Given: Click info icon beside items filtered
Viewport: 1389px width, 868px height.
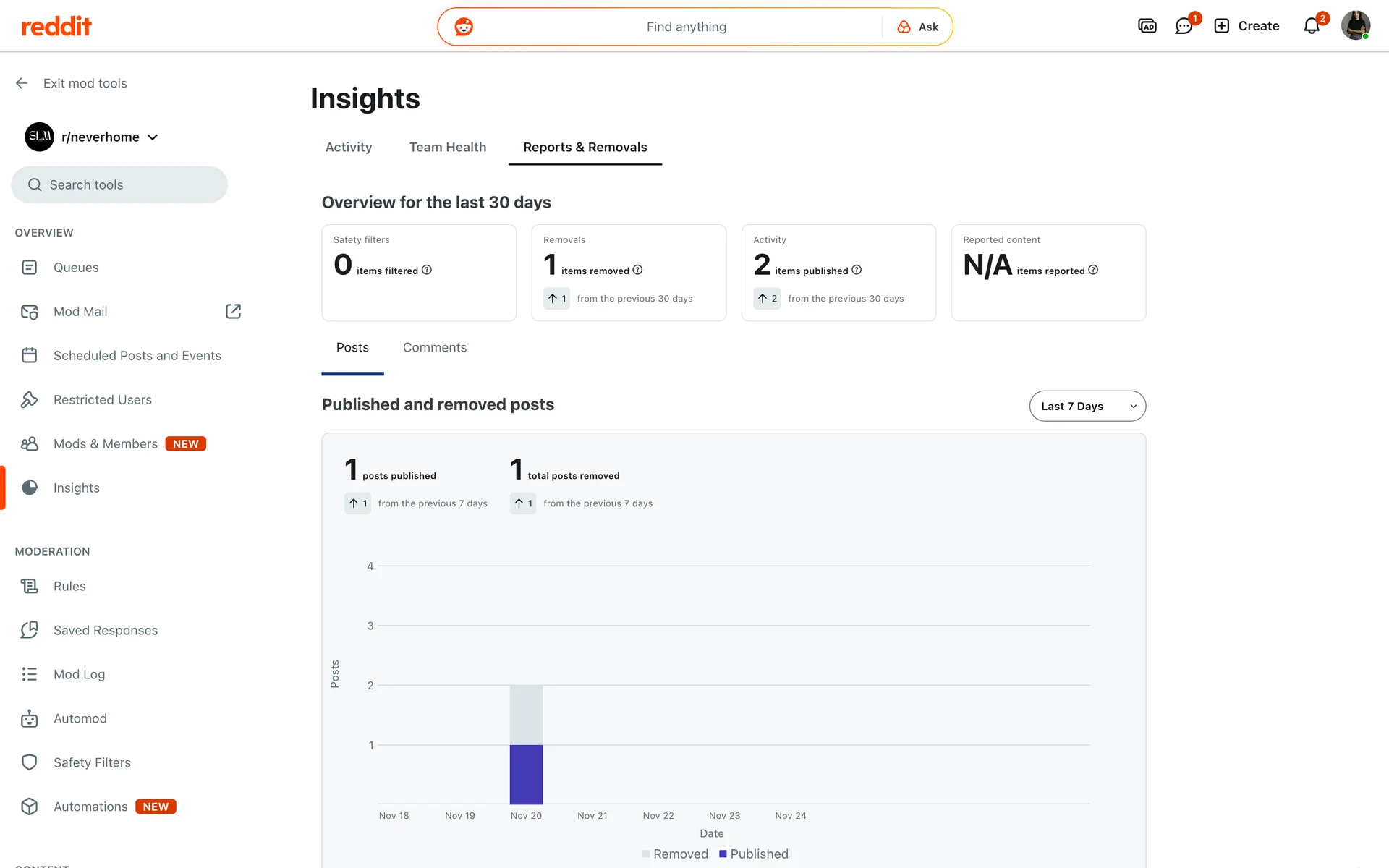Looking at the screenshot, I should [427, 270].
